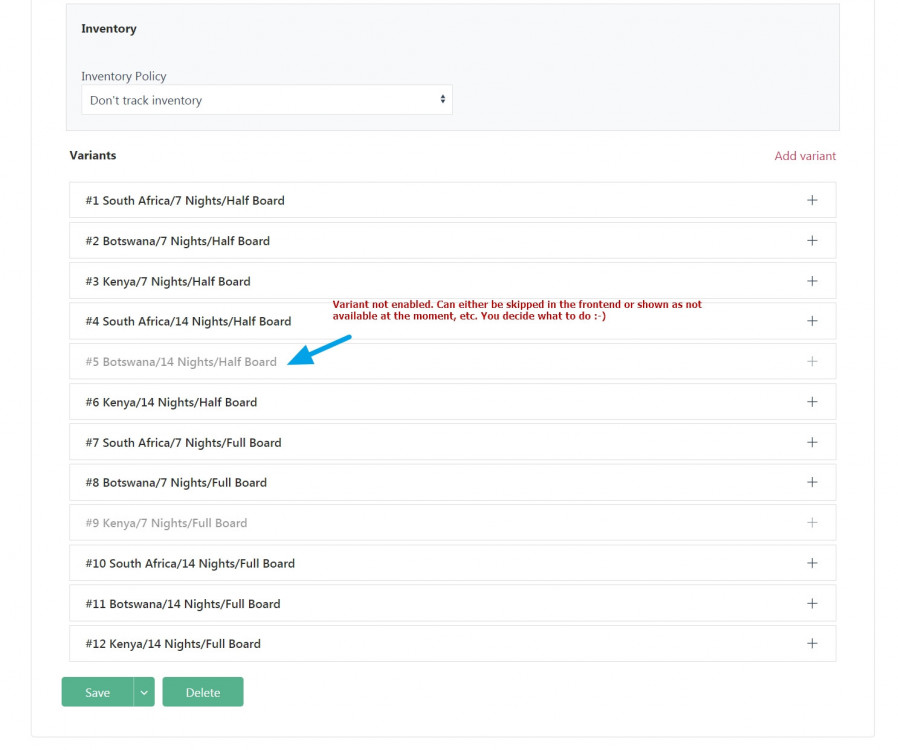This screenshot has height=750, width=898.
Task: Select the #6 Kenya/14 Nights/Half Board title
Action: pos(171,402)
